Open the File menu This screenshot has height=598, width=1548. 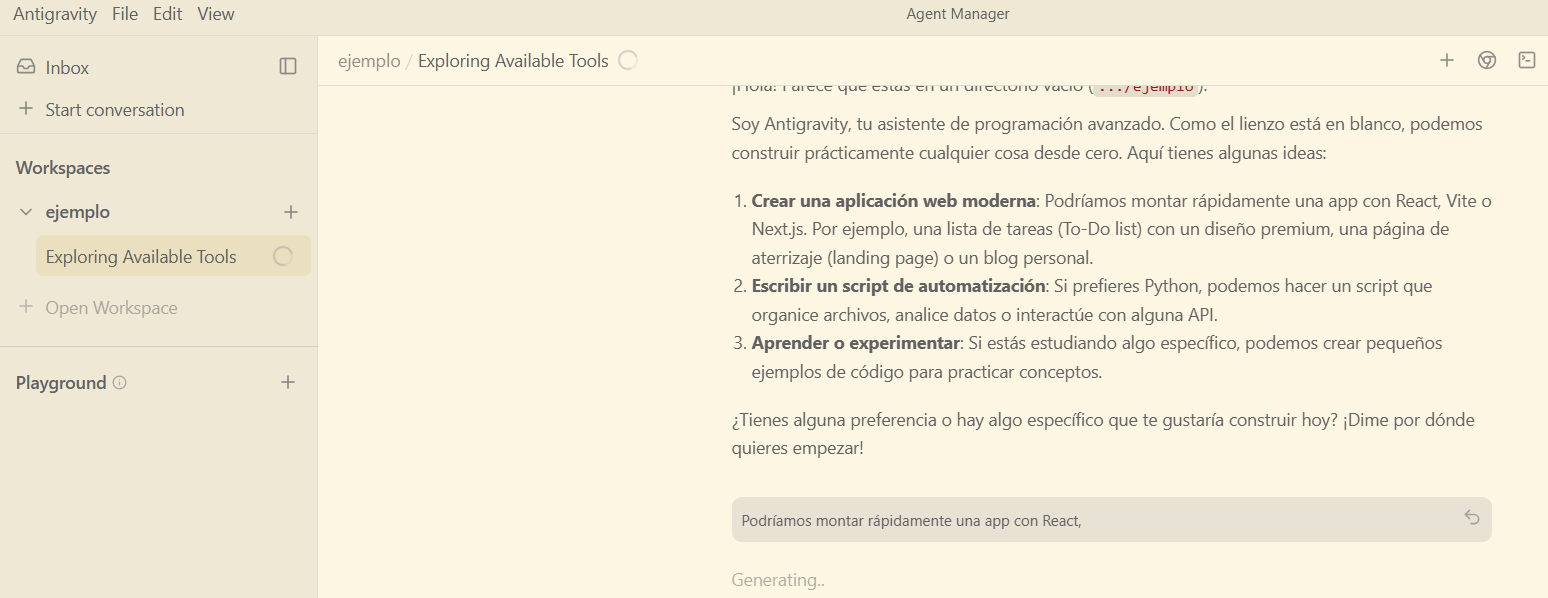(x=125, y=14)
